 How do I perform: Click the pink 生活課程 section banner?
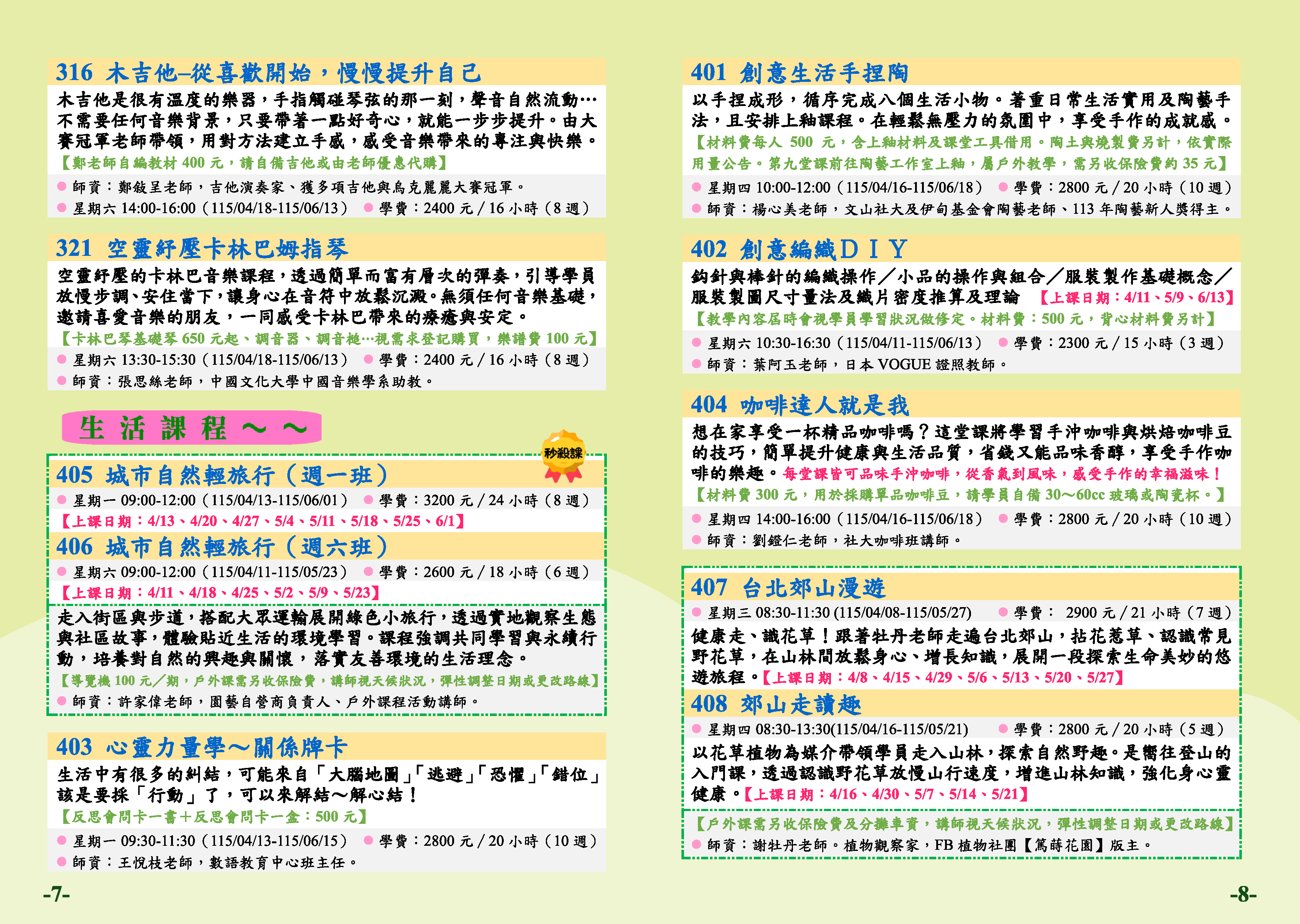192,428
